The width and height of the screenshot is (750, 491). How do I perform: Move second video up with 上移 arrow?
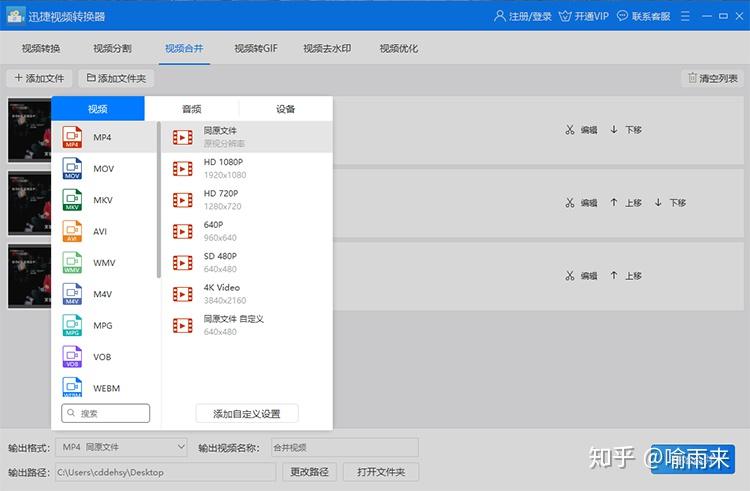coord(614,203)
